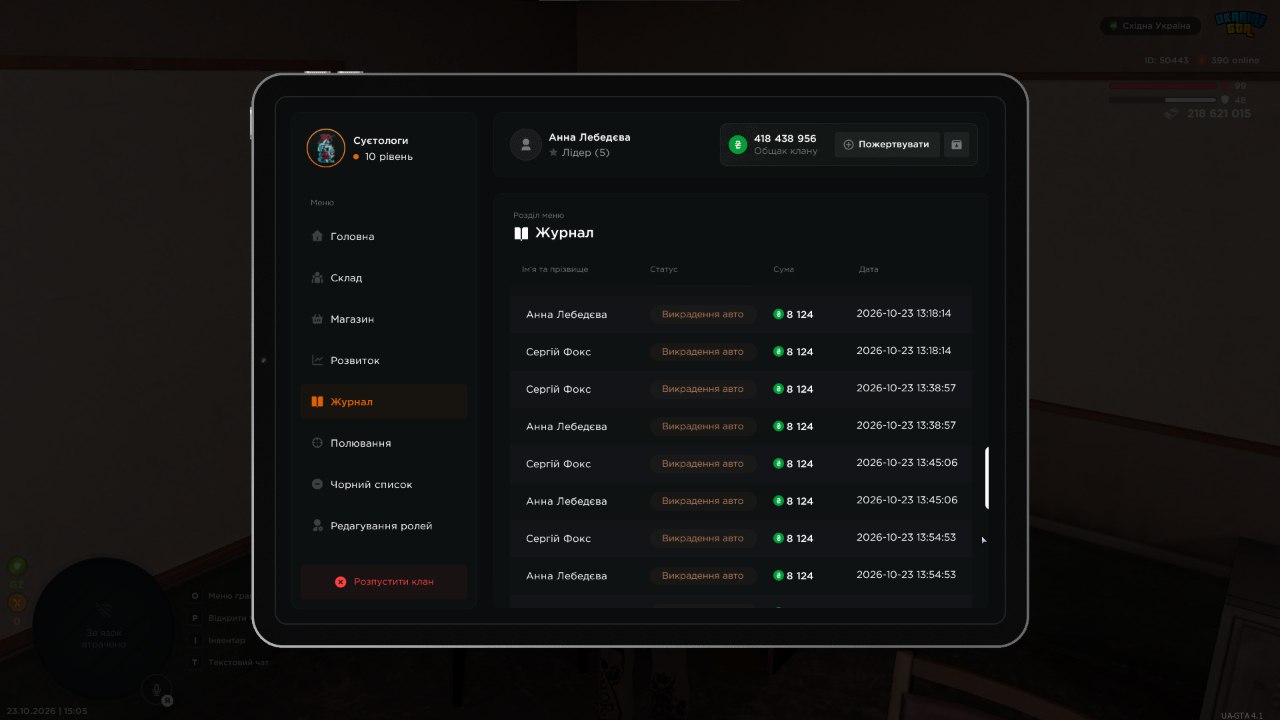
Task: Click the 390 online counter
Action: pos(1235,60)
